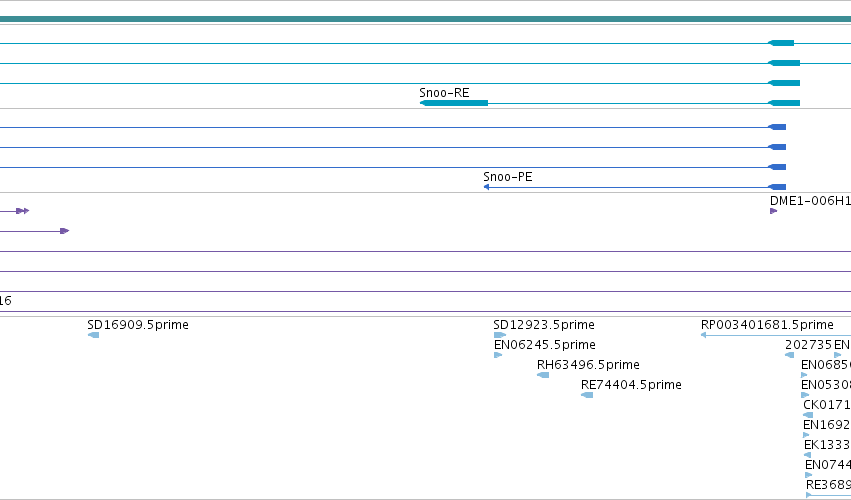Select the 202735 EST marker

pos(790,355)
